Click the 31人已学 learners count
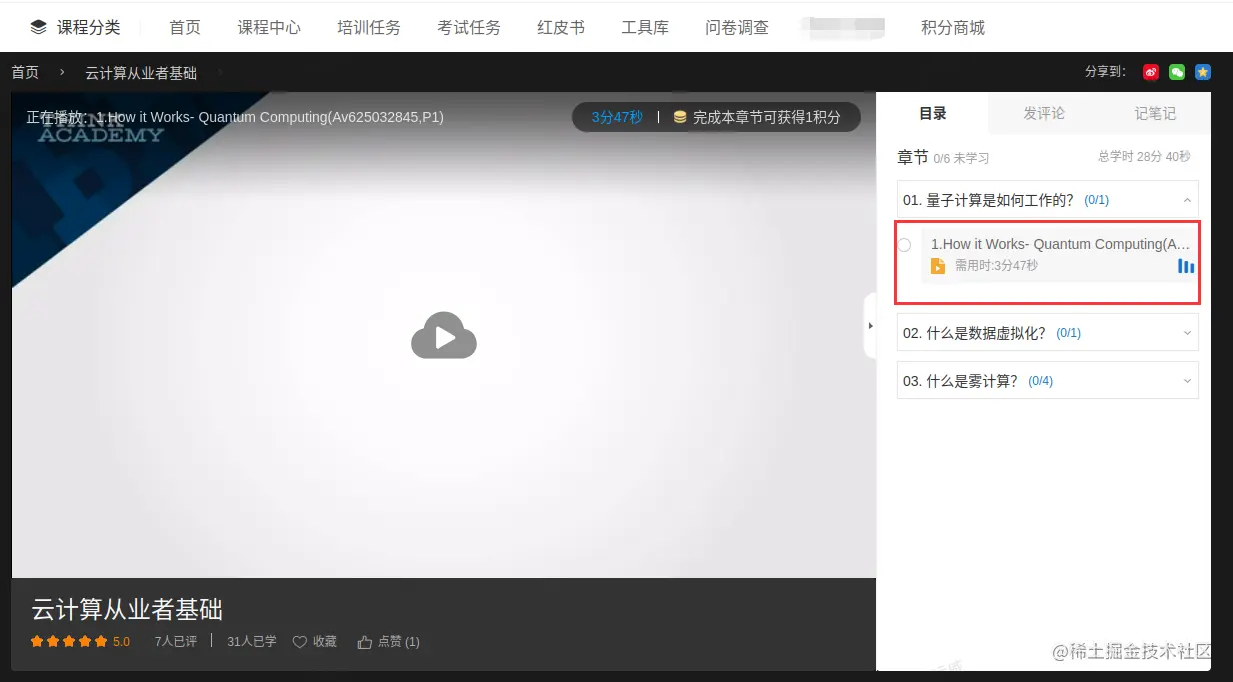Viewport: 1233px width, 682px height. [252, 642]
